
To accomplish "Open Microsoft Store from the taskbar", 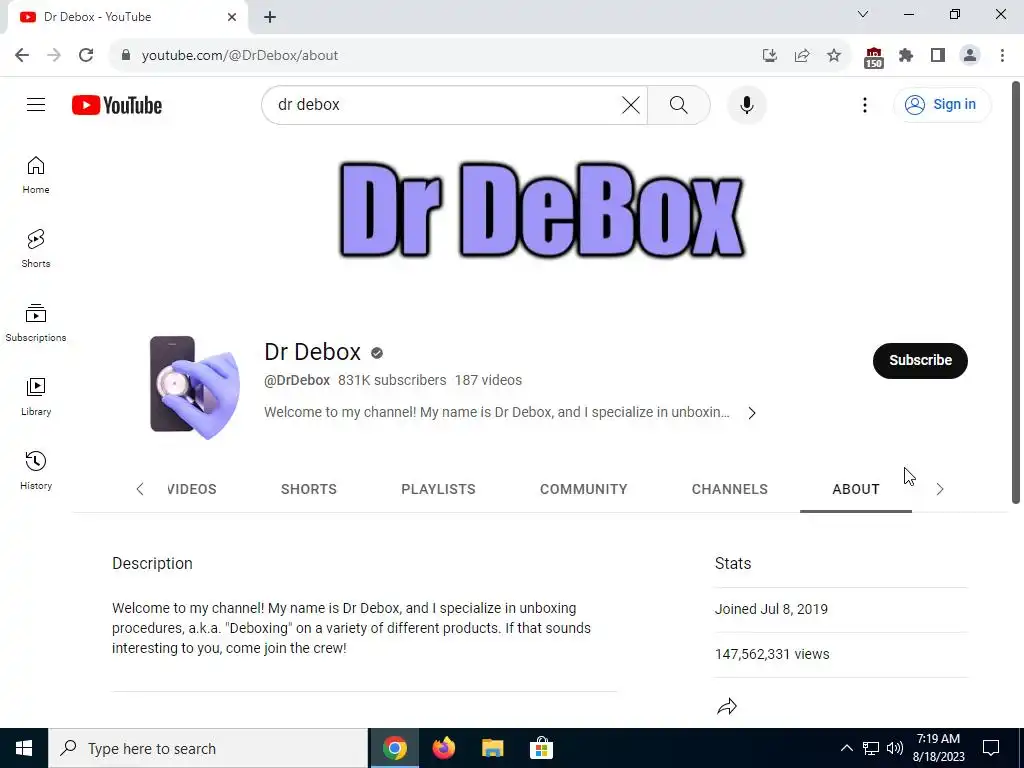I will 541,748.
